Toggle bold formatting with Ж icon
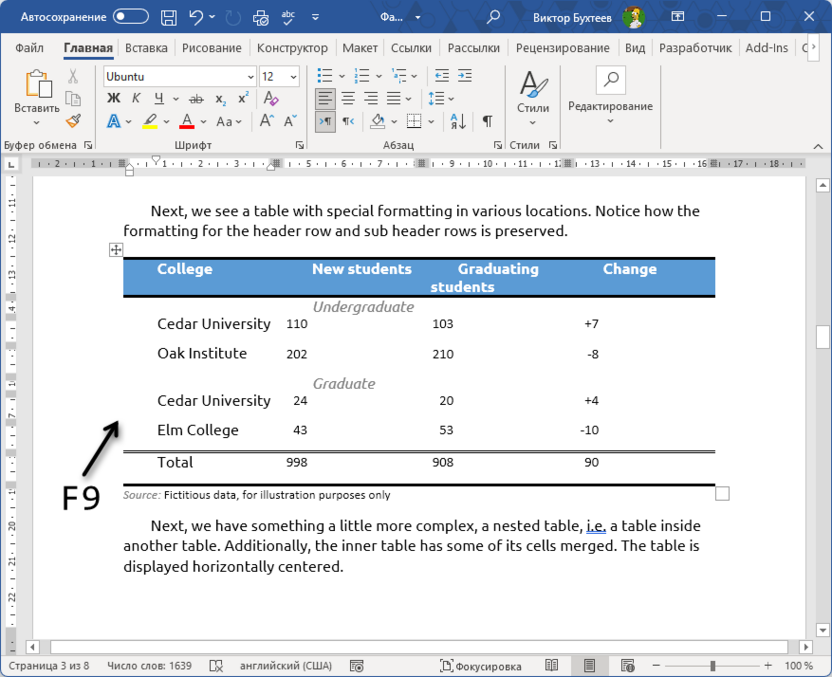The width and height of the screenshot is (832, 677). [114, 97]
